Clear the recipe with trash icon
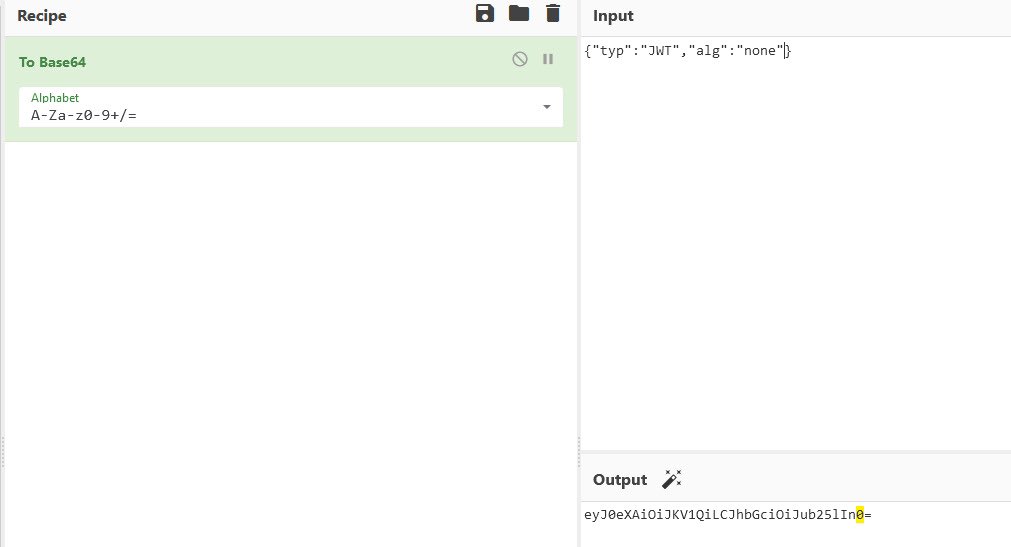Viewport: 1011px width, 547px height. (x=553, y=13)
